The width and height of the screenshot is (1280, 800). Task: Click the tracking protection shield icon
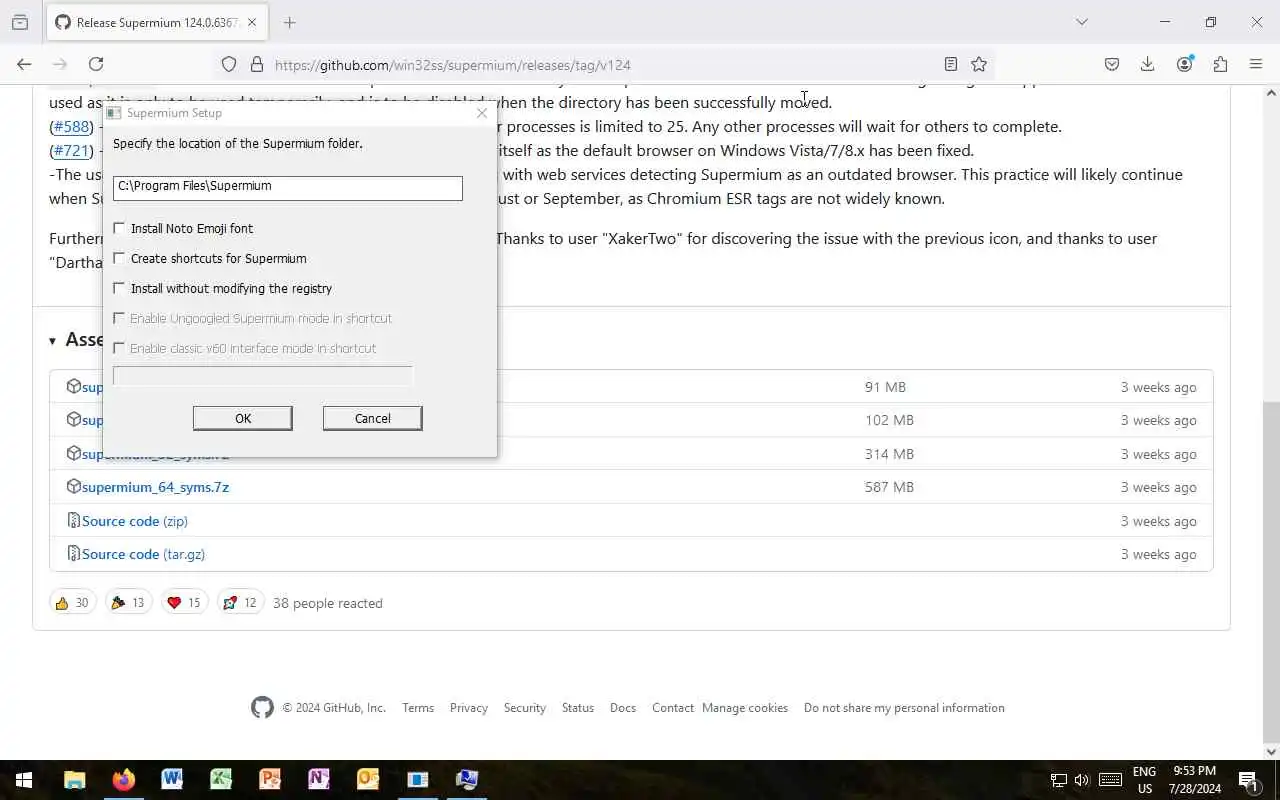tap(229, 64)
